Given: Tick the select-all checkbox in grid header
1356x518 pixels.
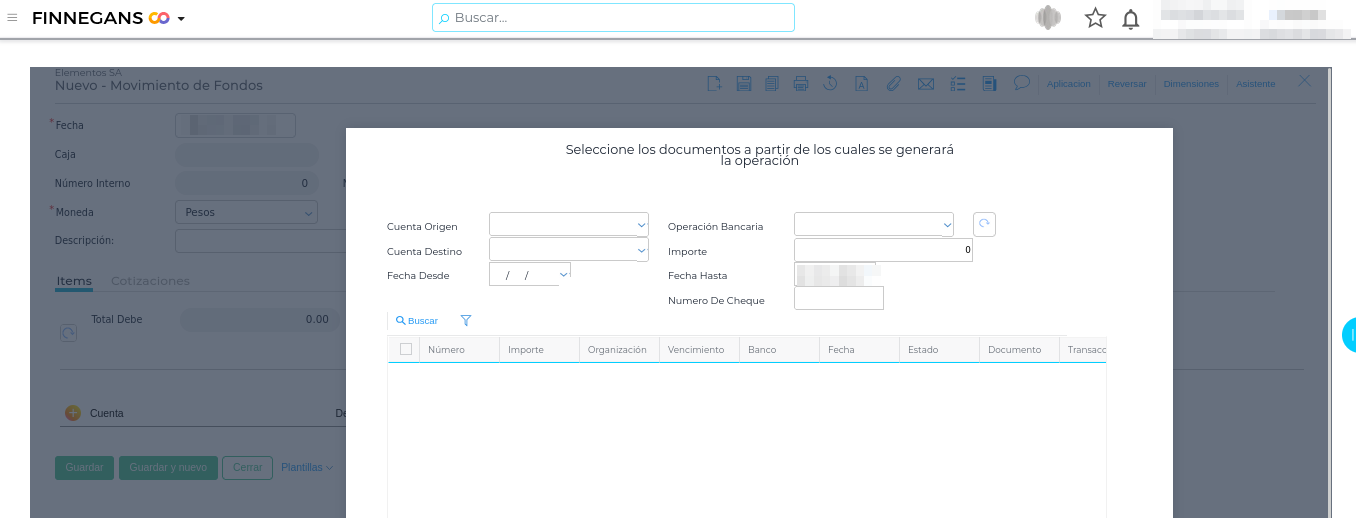Looking at the screenshot, I should tap(406, 349).
